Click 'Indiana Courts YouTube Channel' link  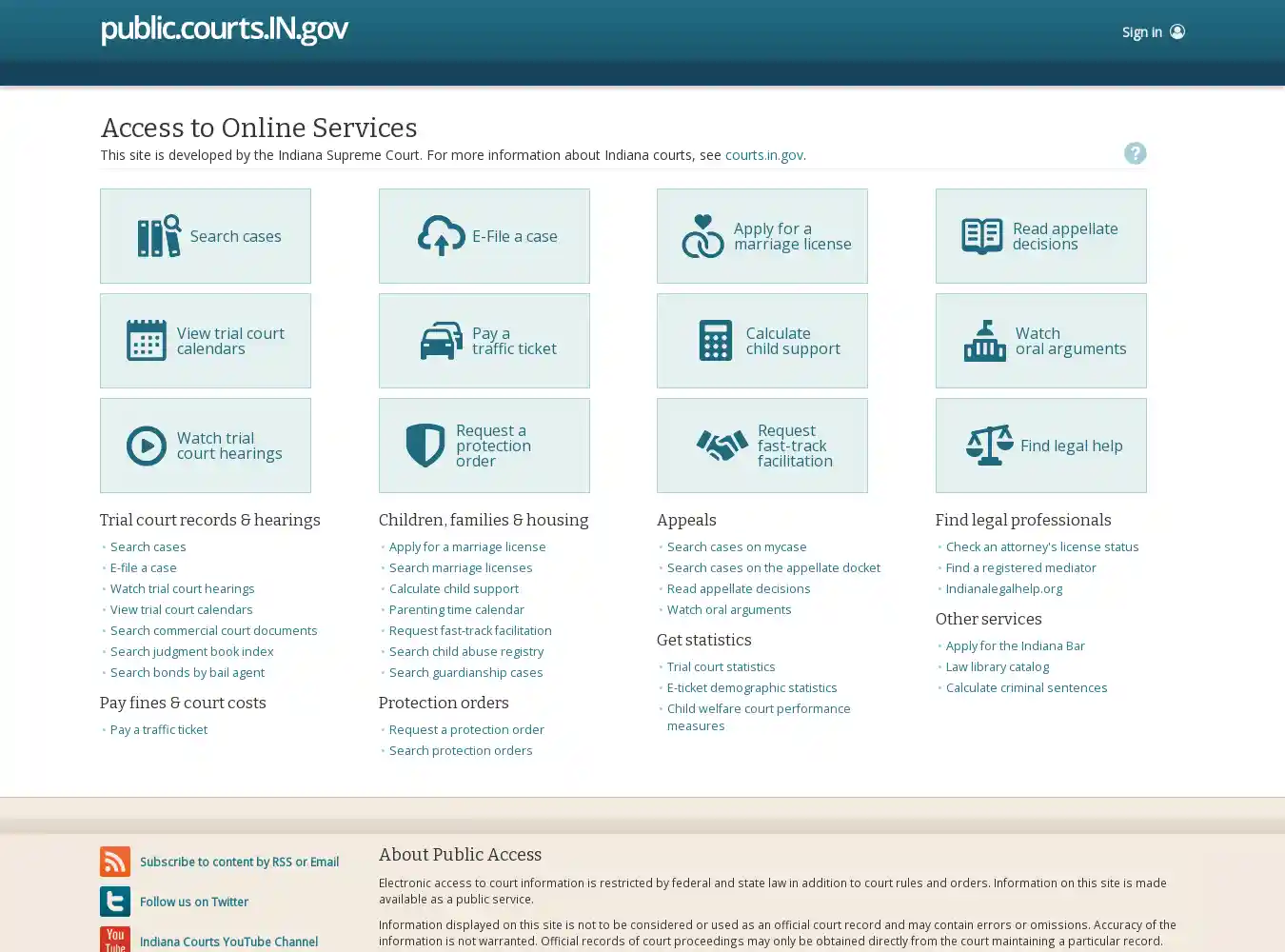tap(228, 942)
